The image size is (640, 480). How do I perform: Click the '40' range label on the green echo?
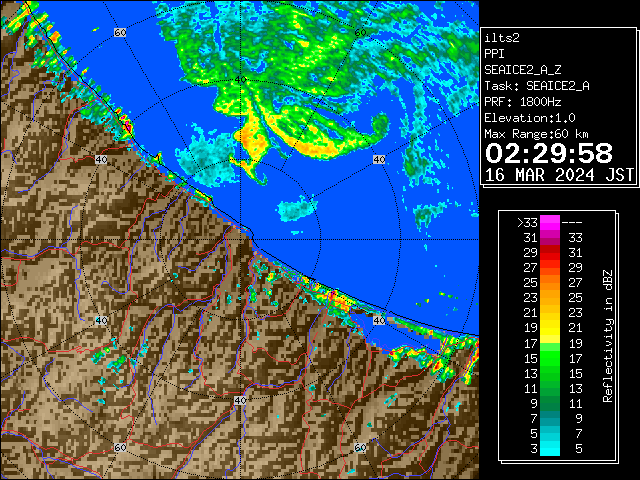click(240, 80)
